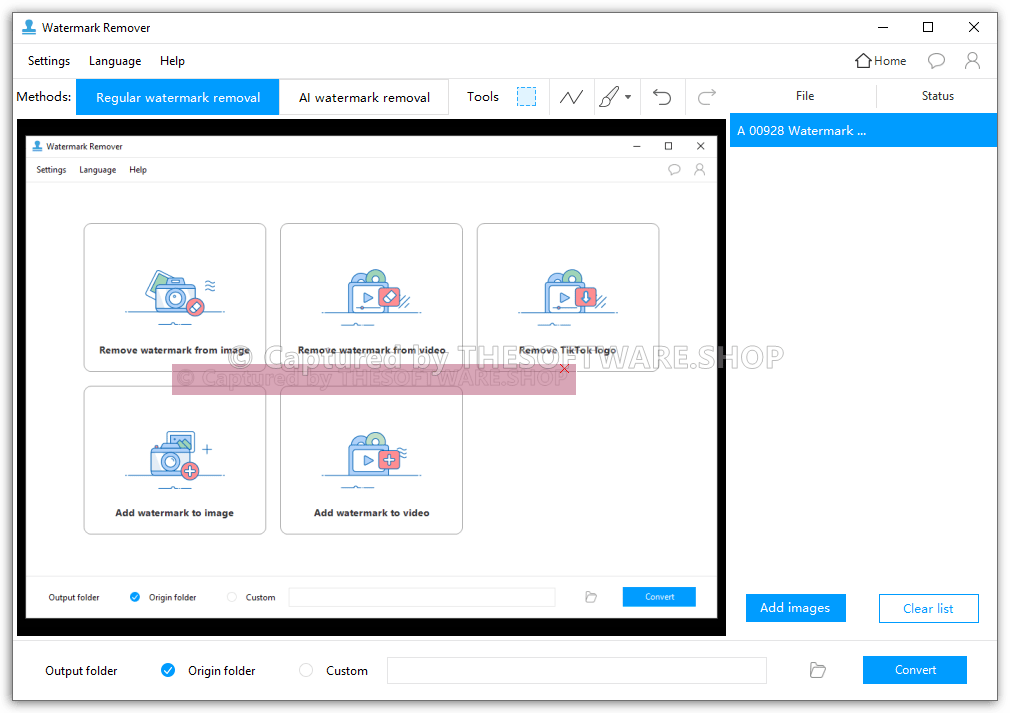The height and width of the screenshot is (713, 1010).
Task: Close the Watermark Remover window
Action: pyautogui.click(x=973, y=27)
